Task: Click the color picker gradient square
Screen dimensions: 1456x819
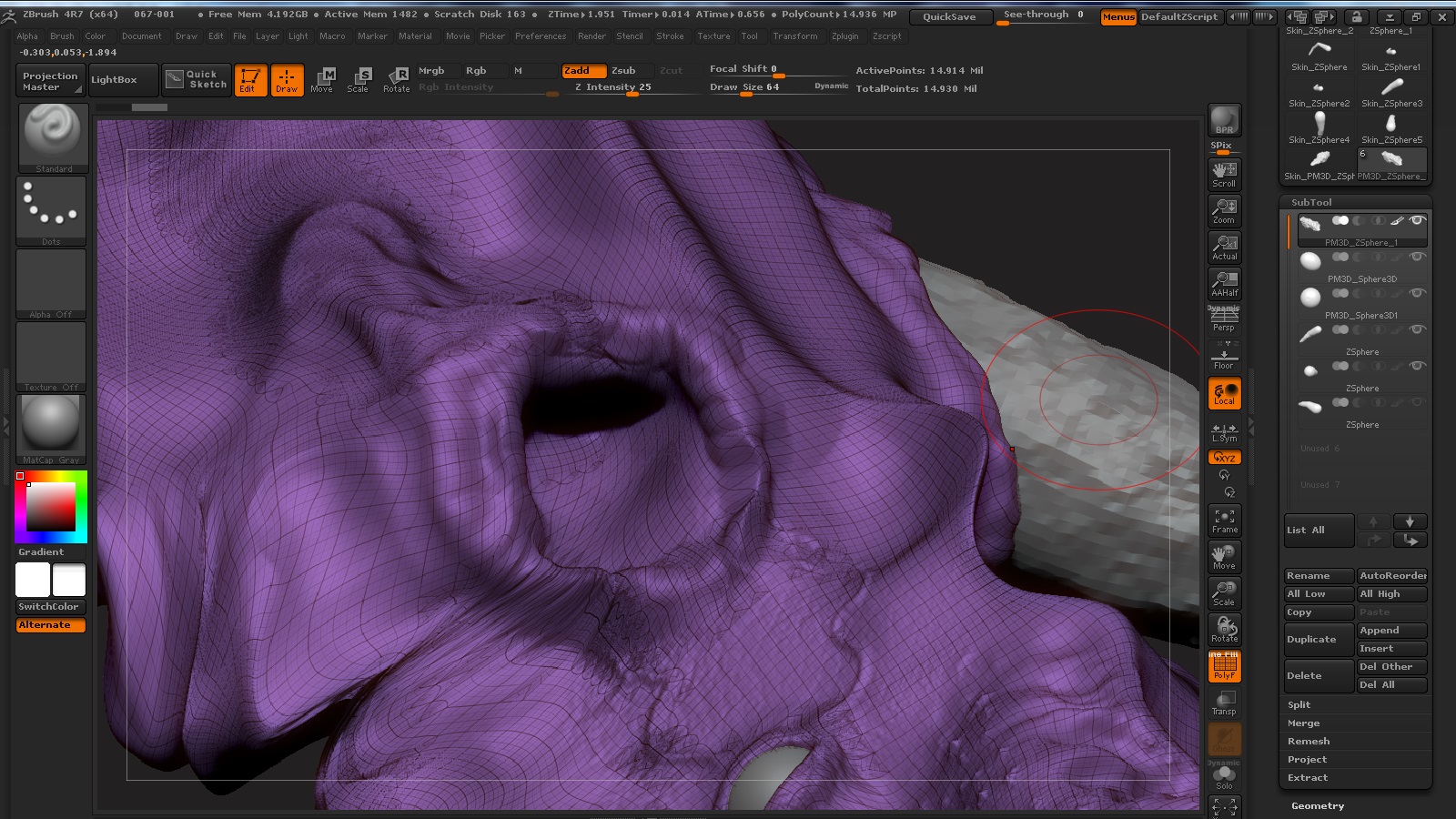Action: 51,507
